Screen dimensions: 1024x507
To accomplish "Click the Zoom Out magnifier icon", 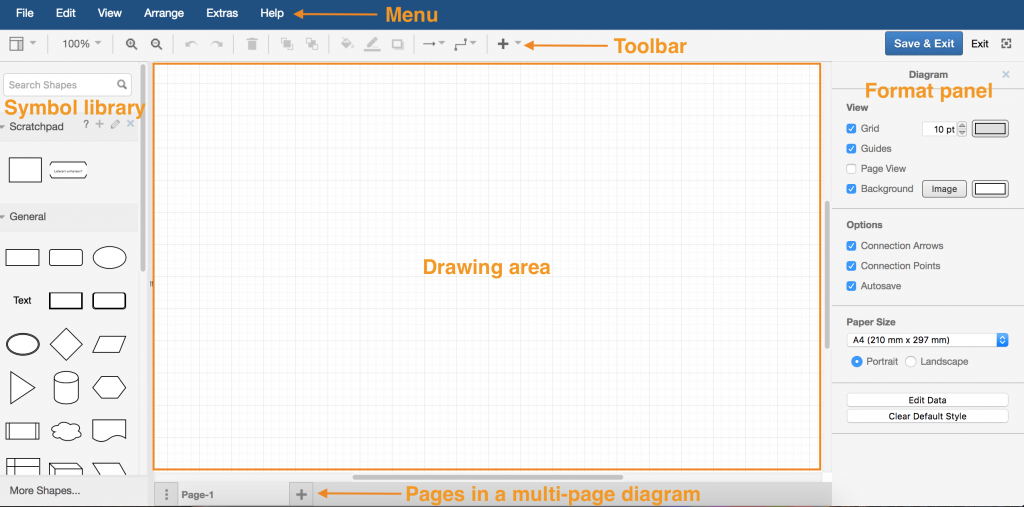I will [156, 44].
